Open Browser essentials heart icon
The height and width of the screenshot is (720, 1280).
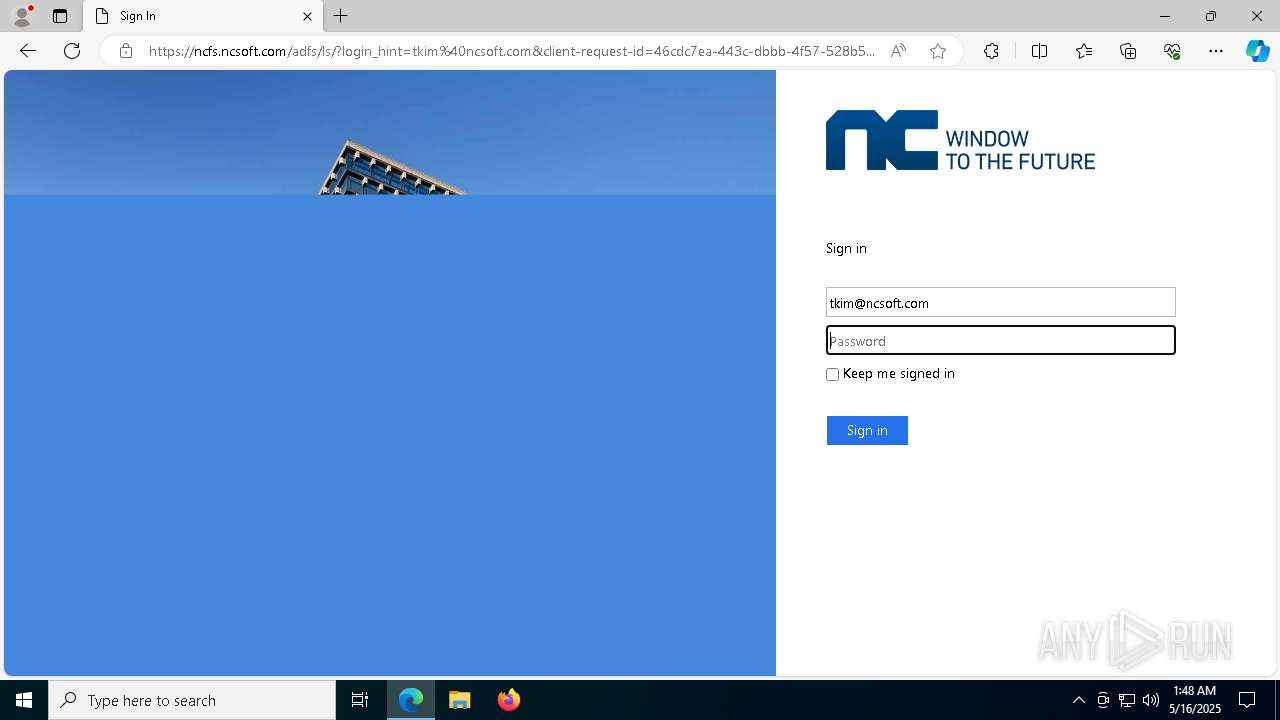[x=1172, y=51]
